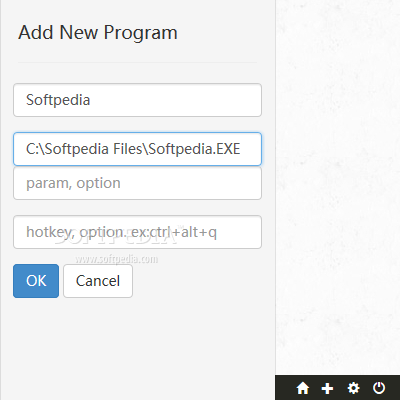This screenshot has height=400, width=400.
Task: Open settings via the gear icon
Action: pos(353,388)
